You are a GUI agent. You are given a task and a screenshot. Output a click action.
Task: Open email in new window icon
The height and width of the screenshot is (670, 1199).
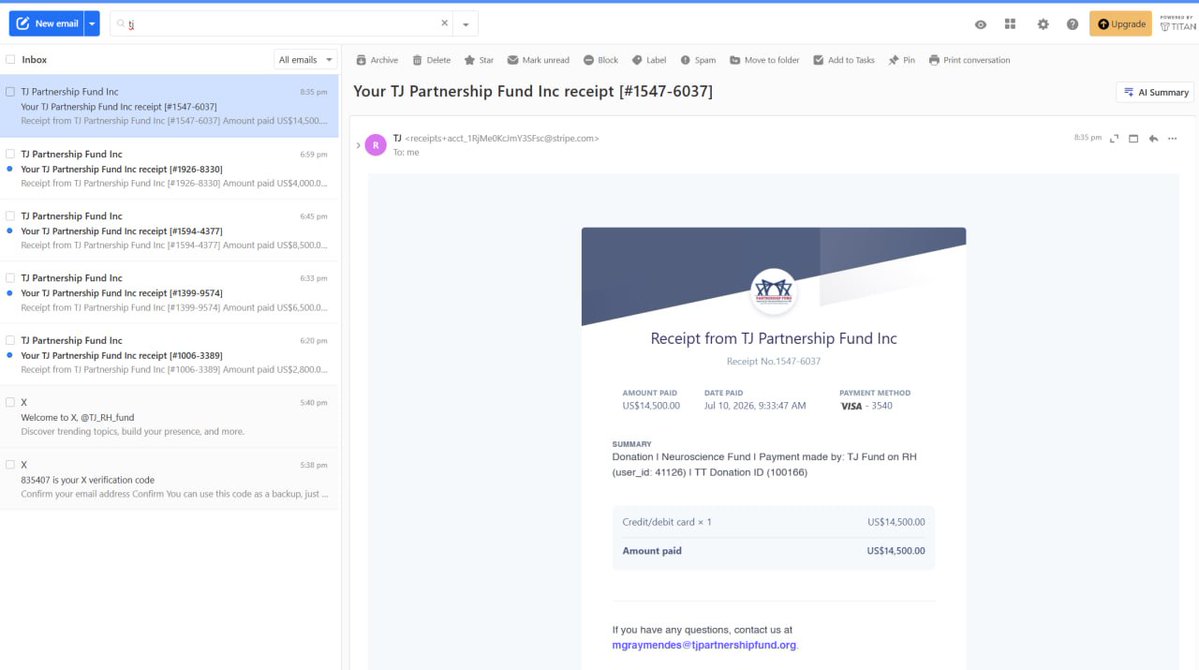pos(1133,138)
